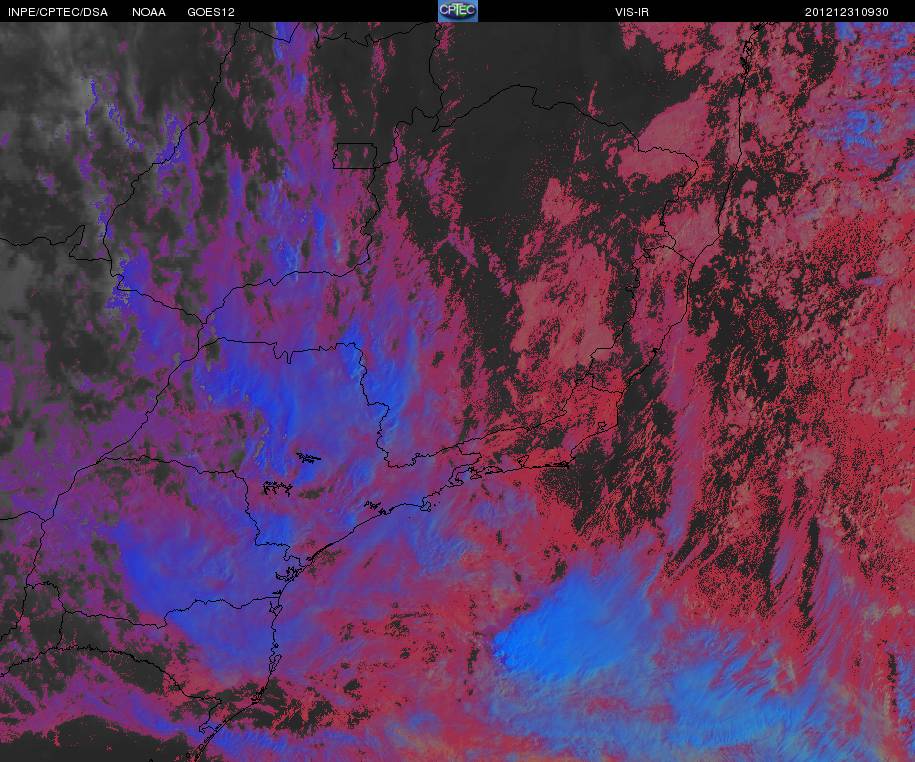Viewport: 915px width, 762px height.
Task: Click the 201212310930 timestamp
Action: coord(847,12)
